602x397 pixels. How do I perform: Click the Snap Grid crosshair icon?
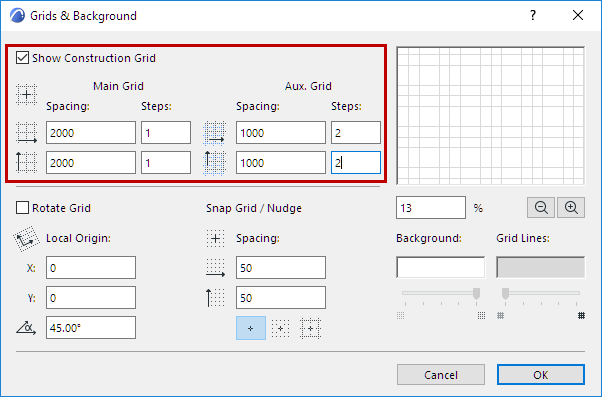(x=215, y=239)
